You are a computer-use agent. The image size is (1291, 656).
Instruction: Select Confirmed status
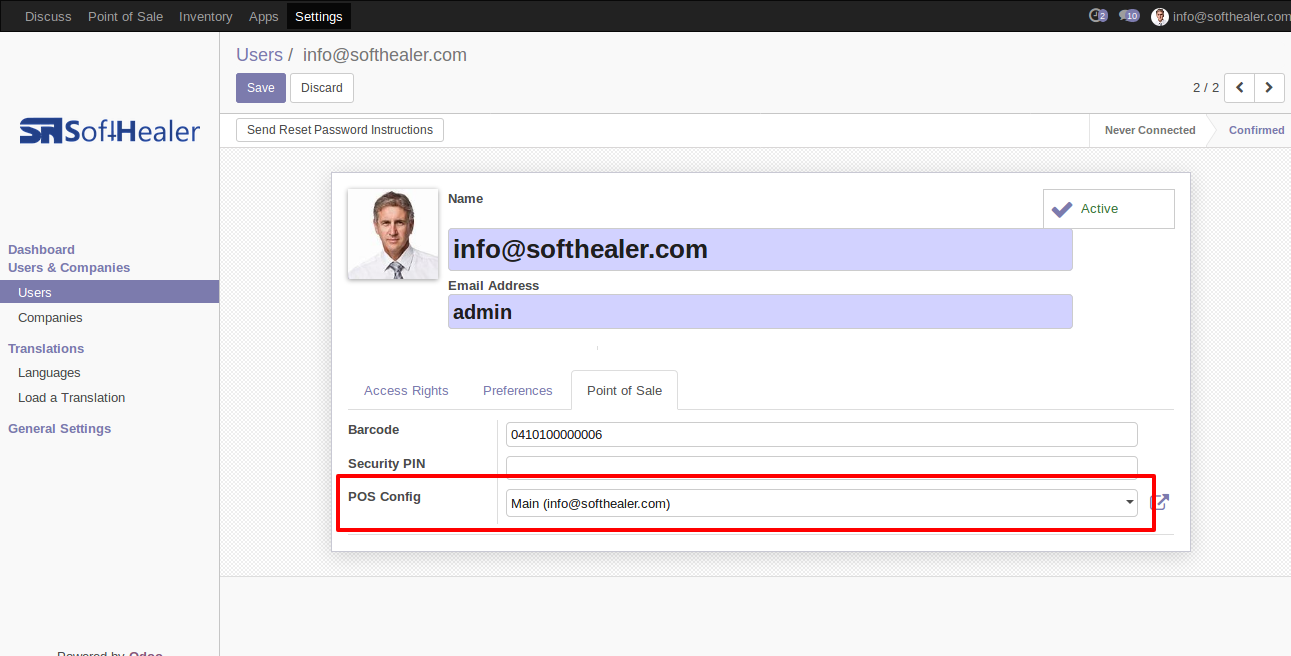tap(1256, 130)
